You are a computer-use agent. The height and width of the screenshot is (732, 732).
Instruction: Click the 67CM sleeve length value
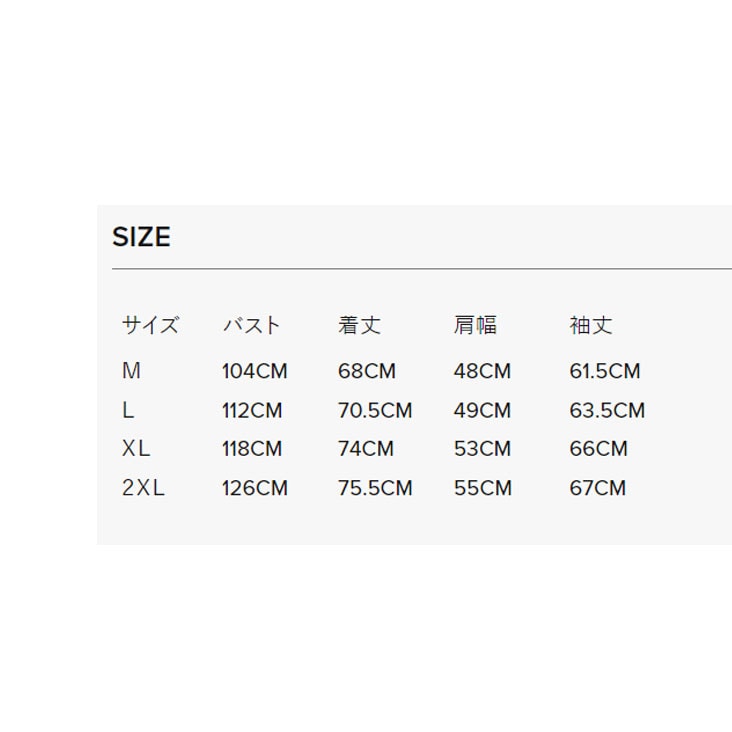pyautogui.click(x=598, y=488)
